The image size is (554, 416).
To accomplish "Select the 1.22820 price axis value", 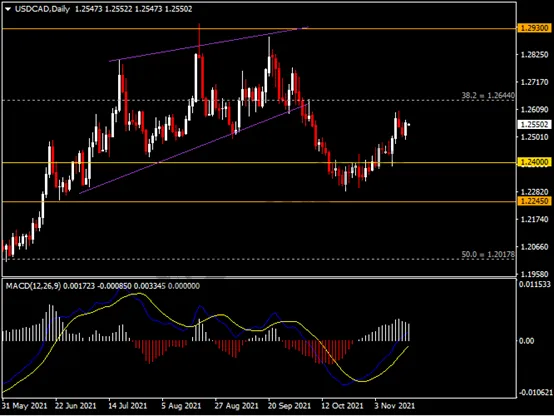I will tap(535, 192).
